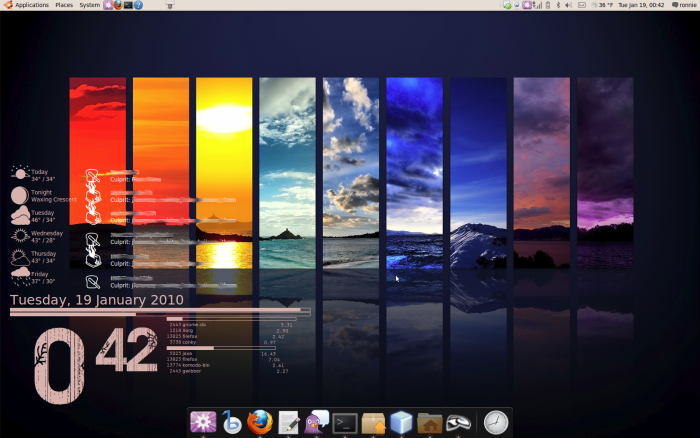Viewport: 700px width, 438px height.
Task: Click the Today weather sun icon
Action: [20, 173]
